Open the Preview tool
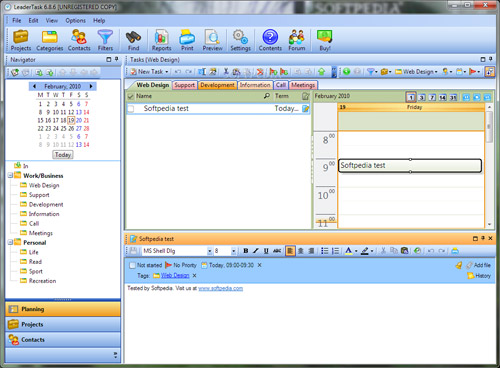This screenshot has height=368, width=500. coord(212,40)
